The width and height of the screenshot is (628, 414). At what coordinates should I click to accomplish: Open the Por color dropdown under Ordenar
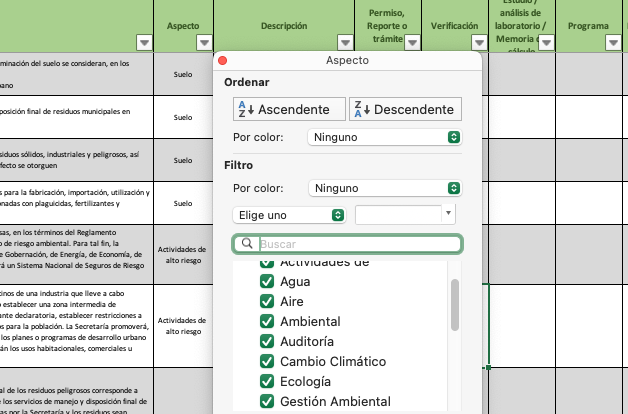[385, 137]
